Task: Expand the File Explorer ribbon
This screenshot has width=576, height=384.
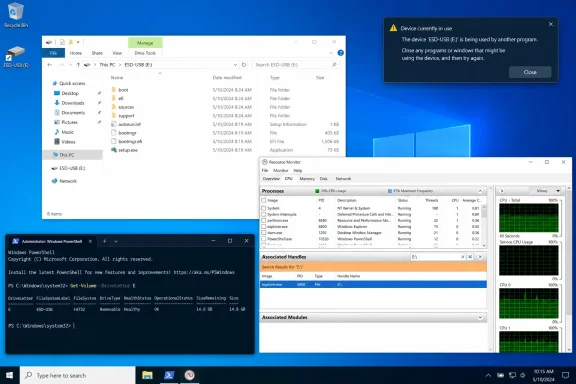Action: 331,53
